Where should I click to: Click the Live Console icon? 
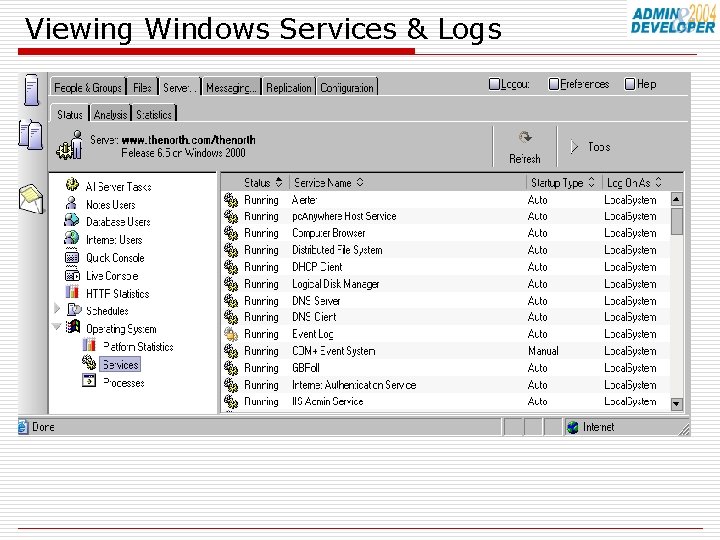[x=72, y=275]
